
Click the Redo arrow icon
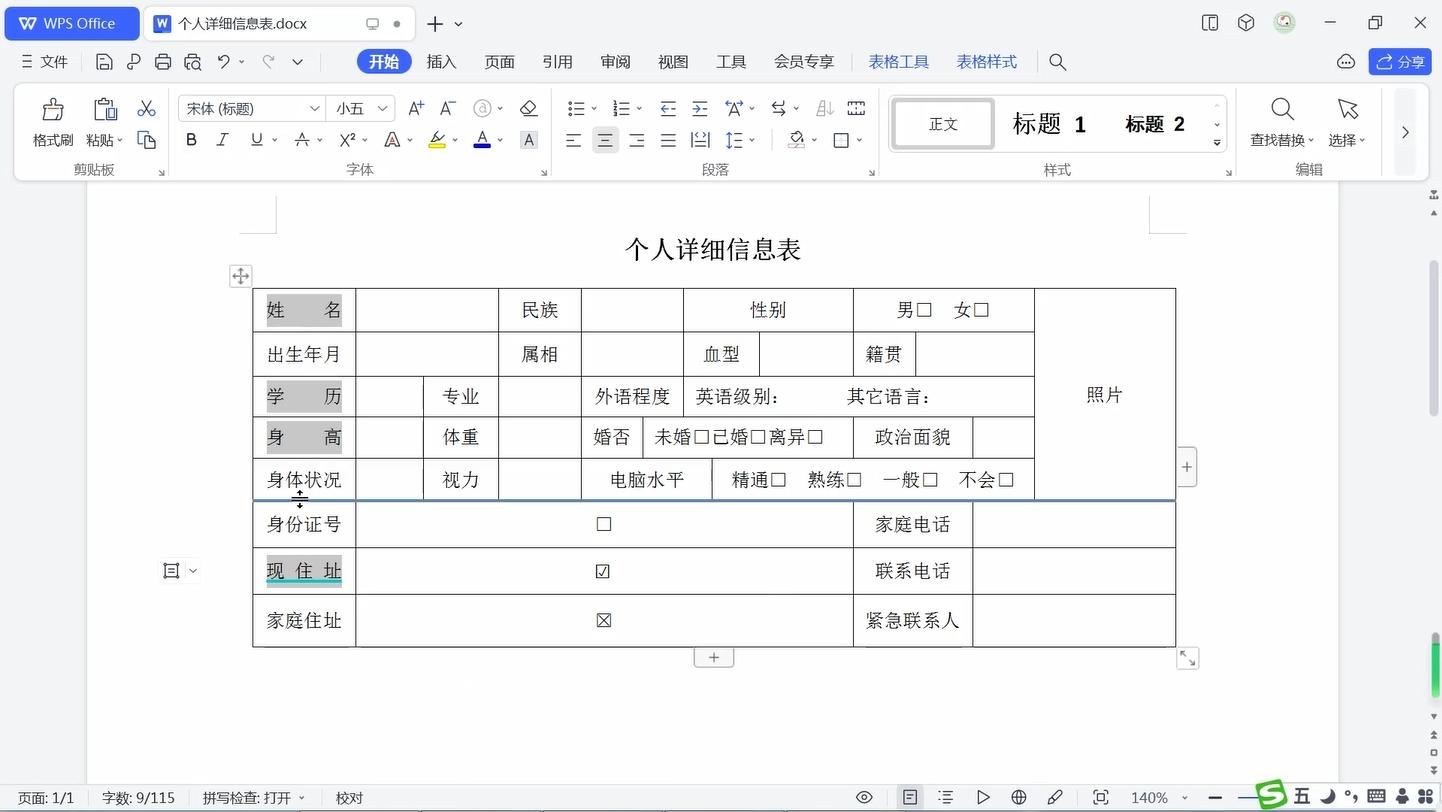[x=268, y=62]
